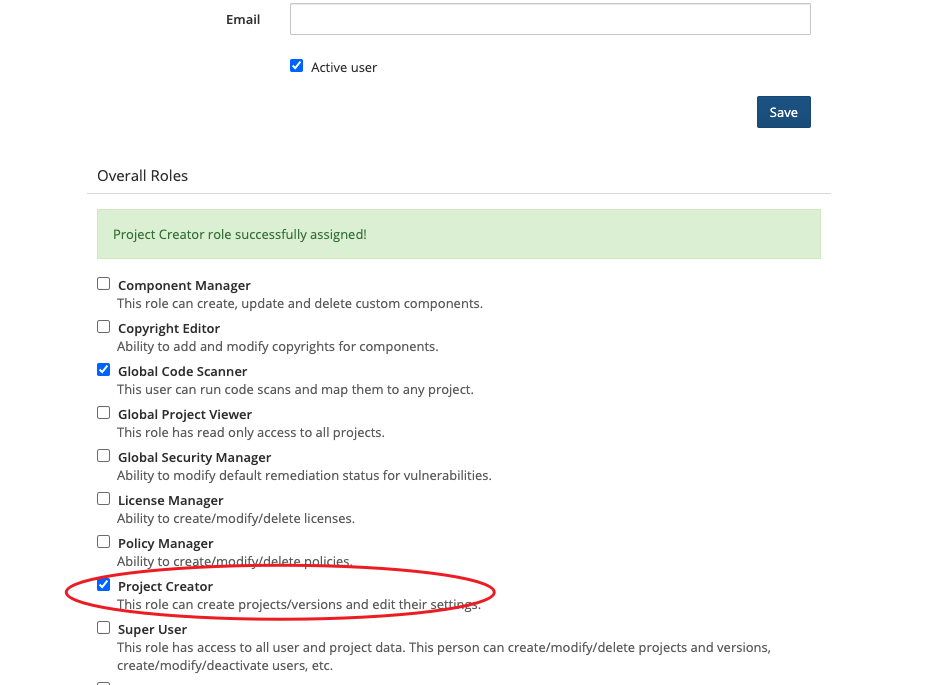Viewport: 936px width, 685px height.
Task: Check the Policy Manager checkbox
Action: [x=103, y=542]
